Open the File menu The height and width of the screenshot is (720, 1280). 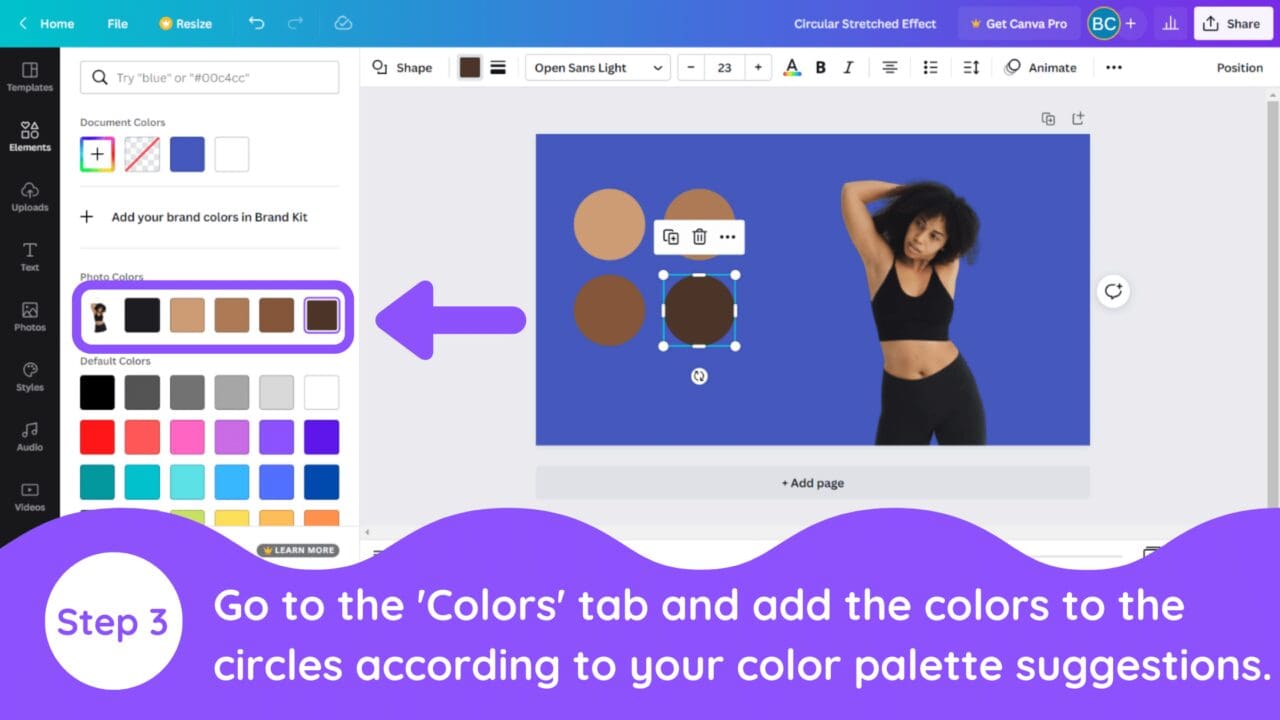(x=117, y=23)
